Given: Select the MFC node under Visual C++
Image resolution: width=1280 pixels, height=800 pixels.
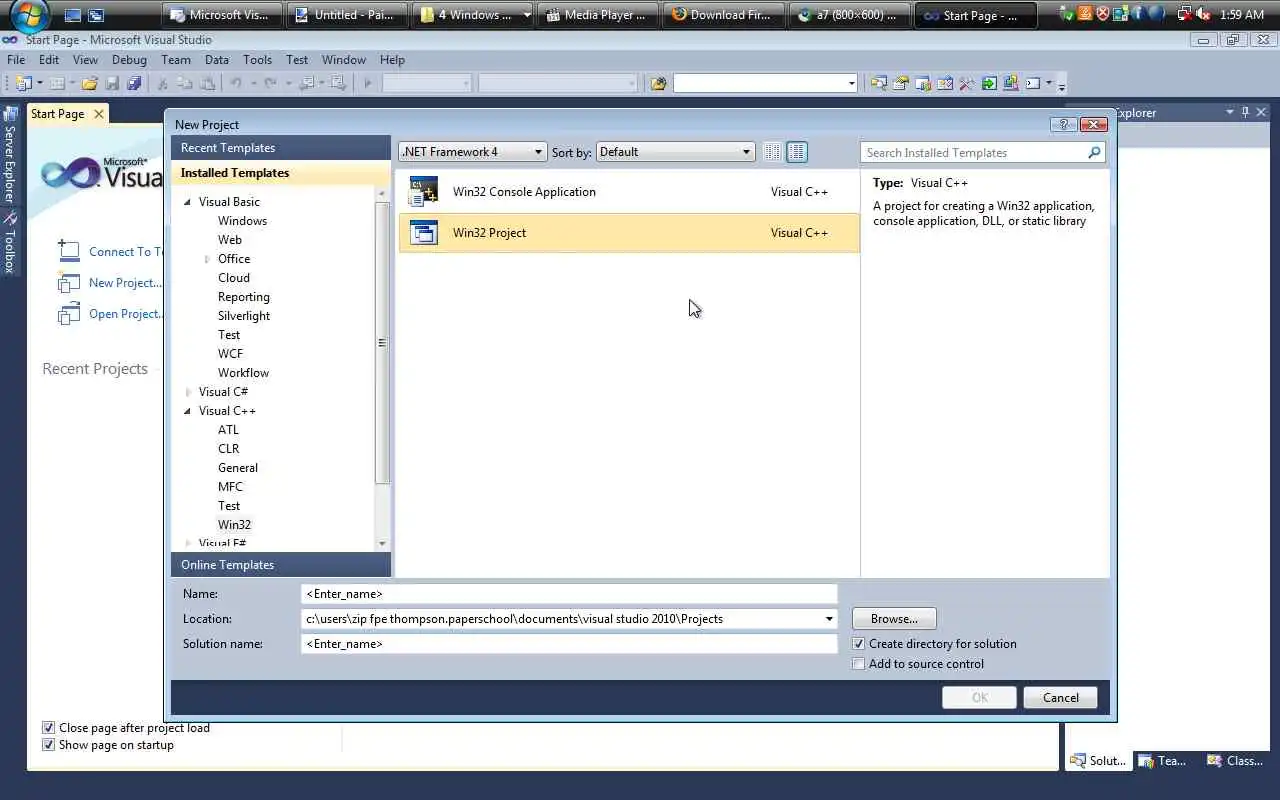Looking at the screenshot, I should [230, 487].
